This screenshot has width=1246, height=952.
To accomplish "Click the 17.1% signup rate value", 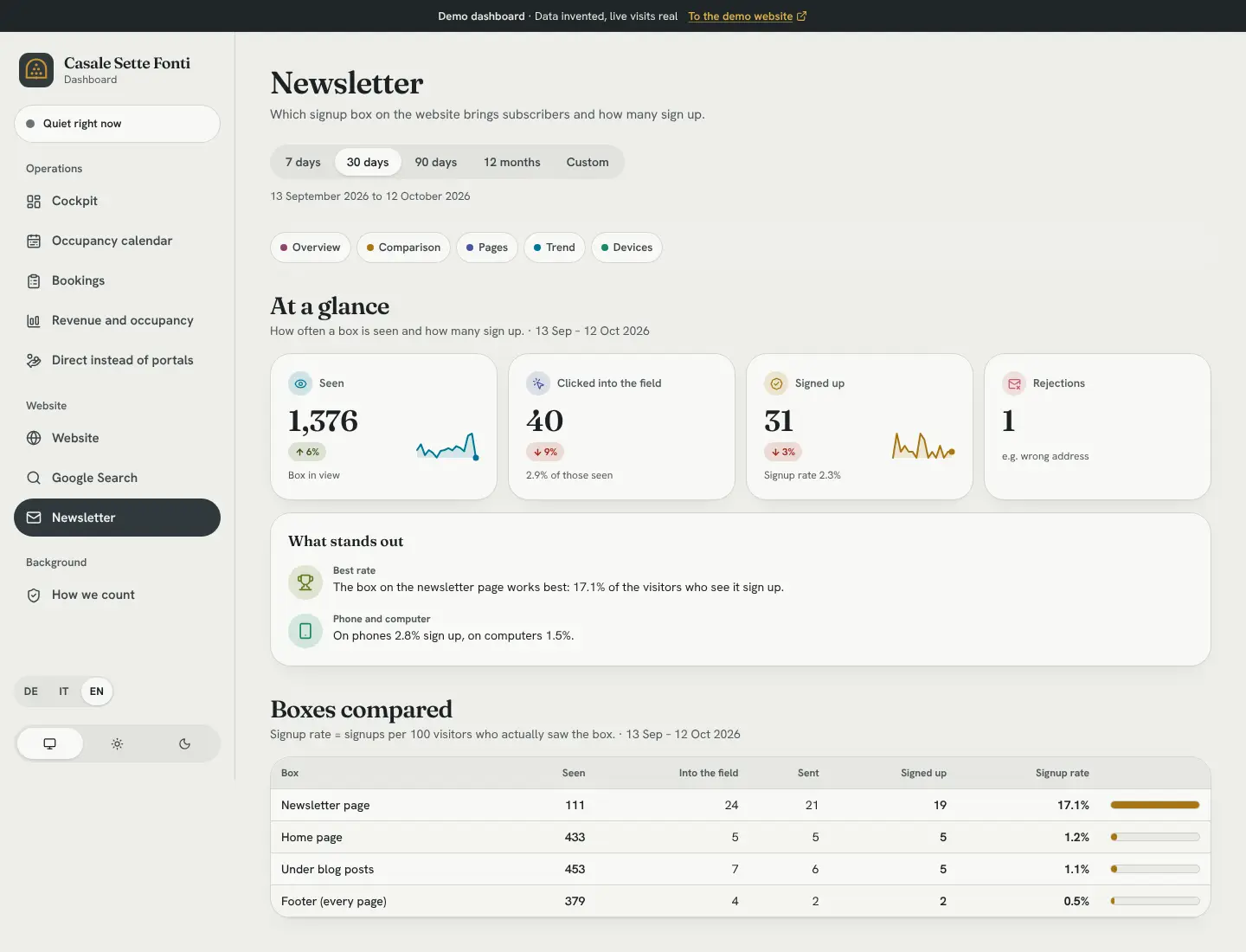I will coord(1073,805).
